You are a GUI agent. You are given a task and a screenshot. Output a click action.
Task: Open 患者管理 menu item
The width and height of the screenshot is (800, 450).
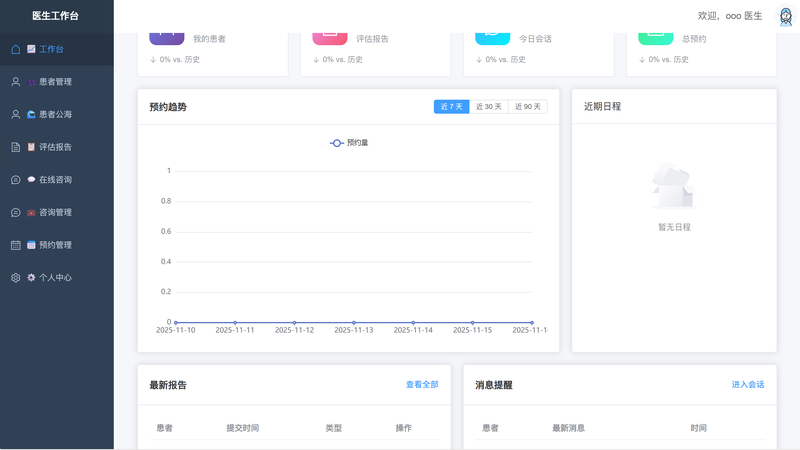[57, 82]
